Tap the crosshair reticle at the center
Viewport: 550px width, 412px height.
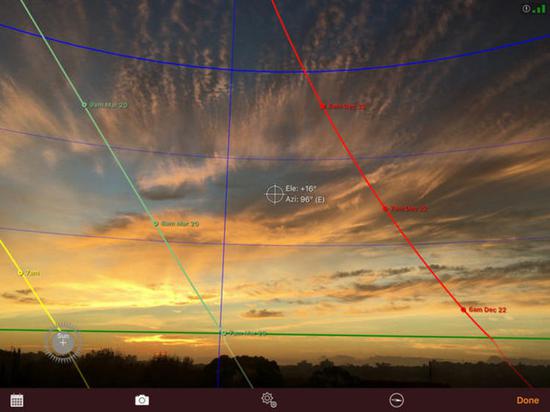pos(274,194)
